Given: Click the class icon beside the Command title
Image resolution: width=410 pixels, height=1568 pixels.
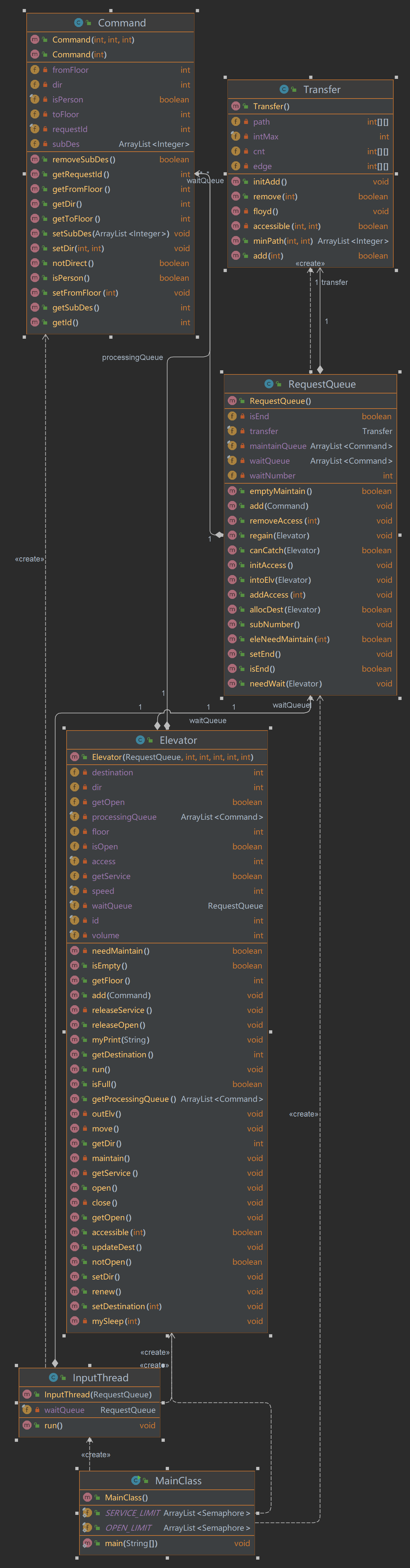Looking at the screenshot, I should (x=79, y=23).
